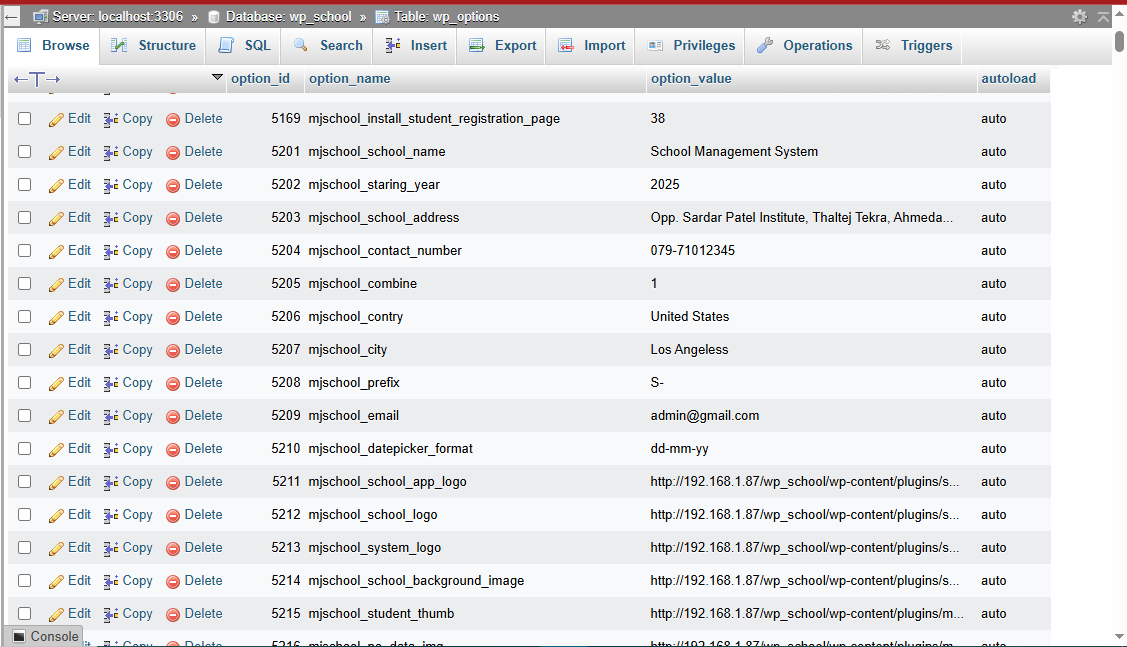
Task: Switch to the SQL tab
Action: click(242, 45)
